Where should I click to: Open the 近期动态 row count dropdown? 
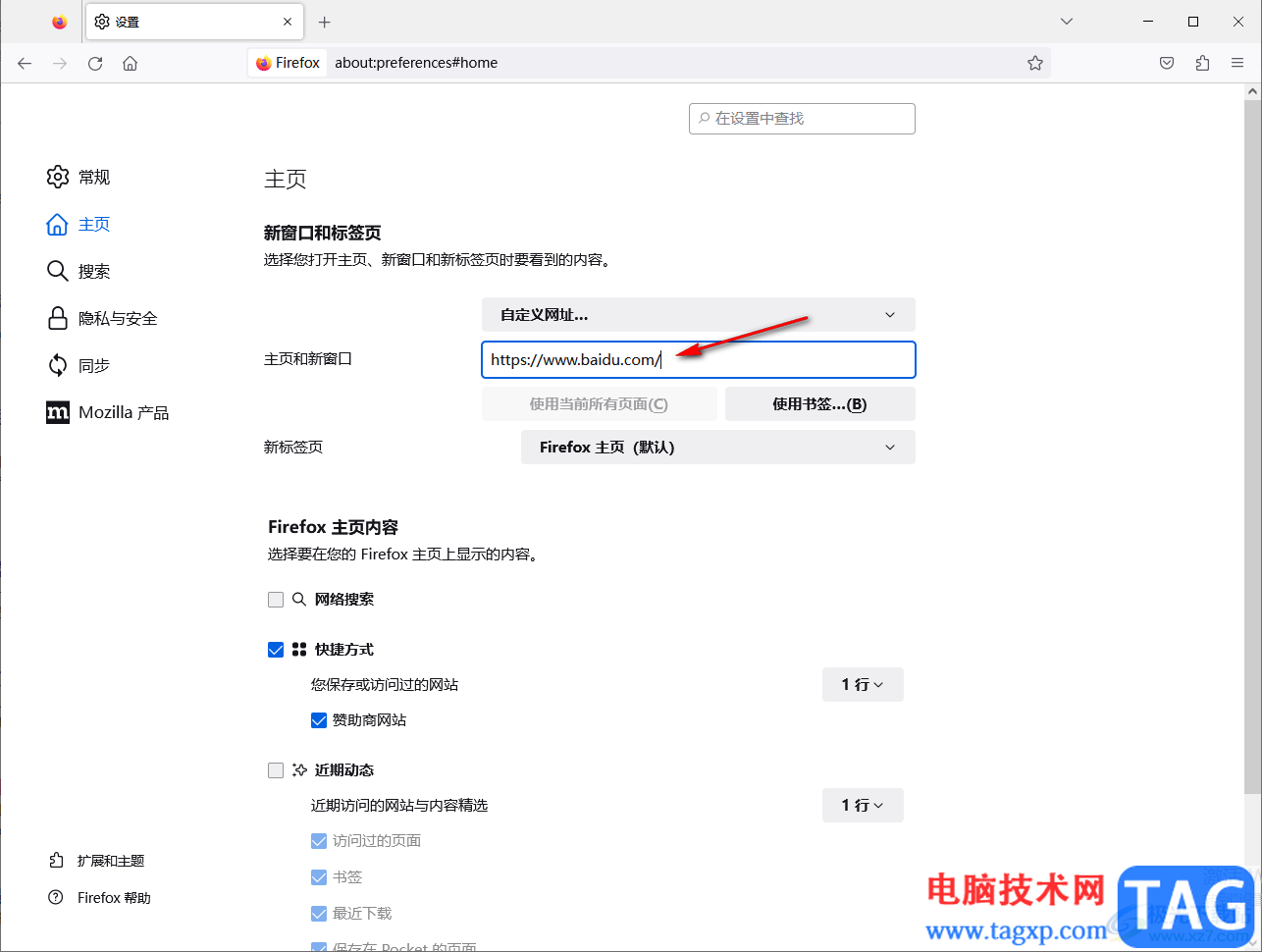point(863,806)
